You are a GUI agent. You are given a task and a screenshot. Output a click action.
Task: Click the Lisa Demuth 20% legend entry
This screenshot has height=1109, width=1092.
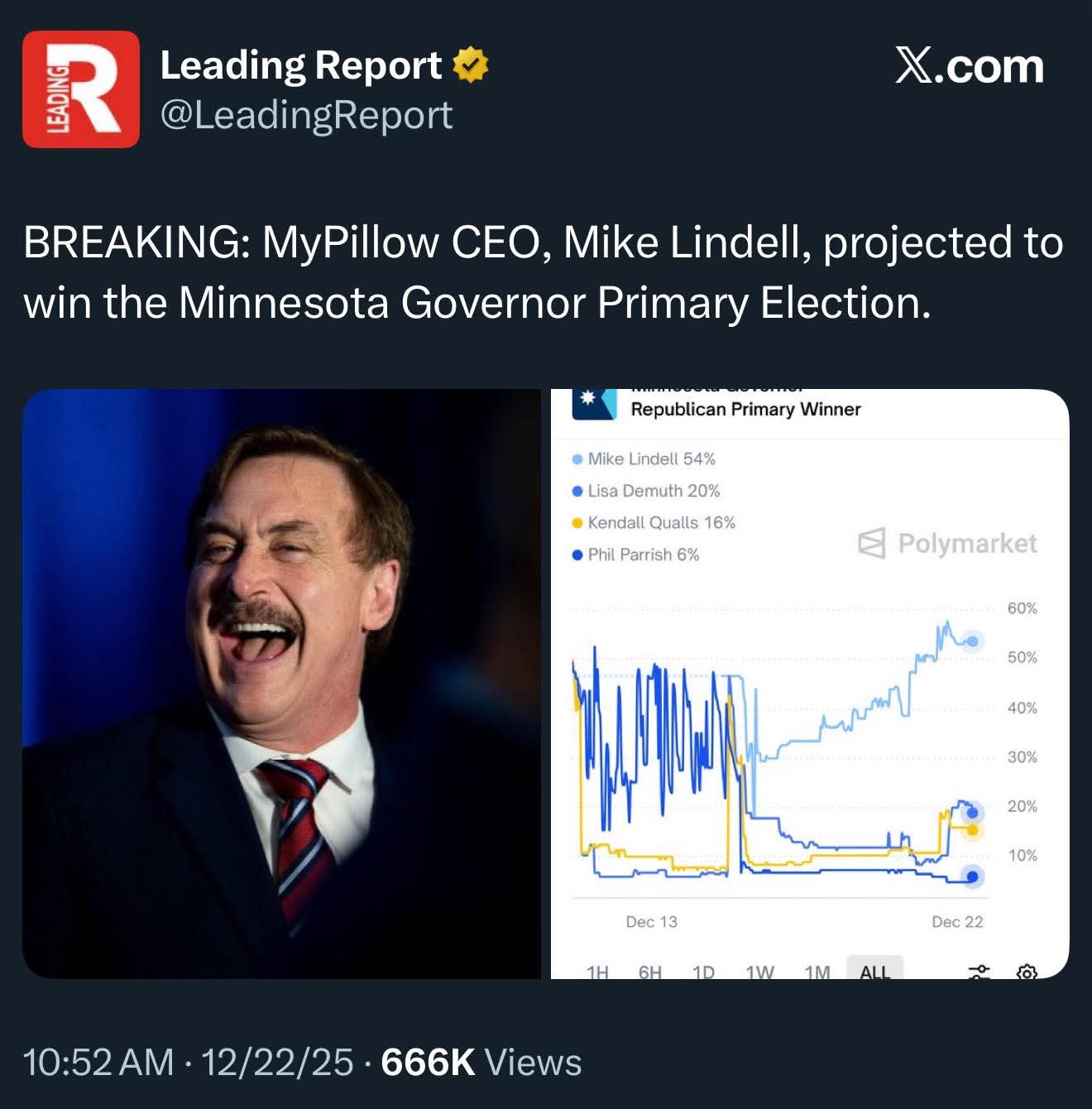pos(646,491)
